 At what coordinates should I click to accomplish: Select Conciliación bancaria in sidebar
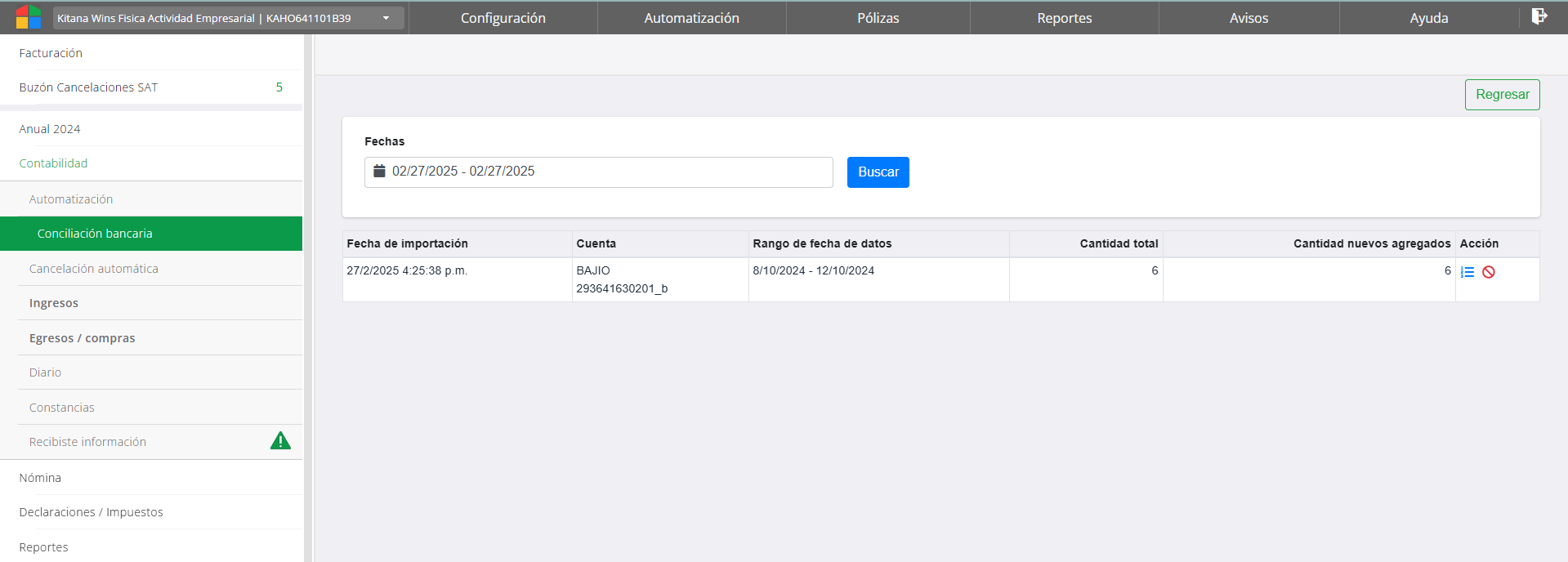tap(95, 234)
